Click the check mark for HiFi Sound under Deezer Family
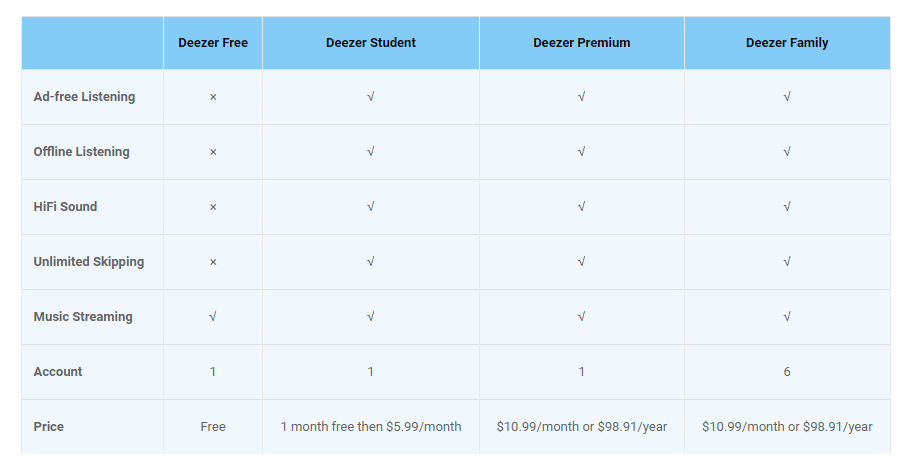Image resolution: width=904 pixels, height=467 pixels. tap(787, 206)
